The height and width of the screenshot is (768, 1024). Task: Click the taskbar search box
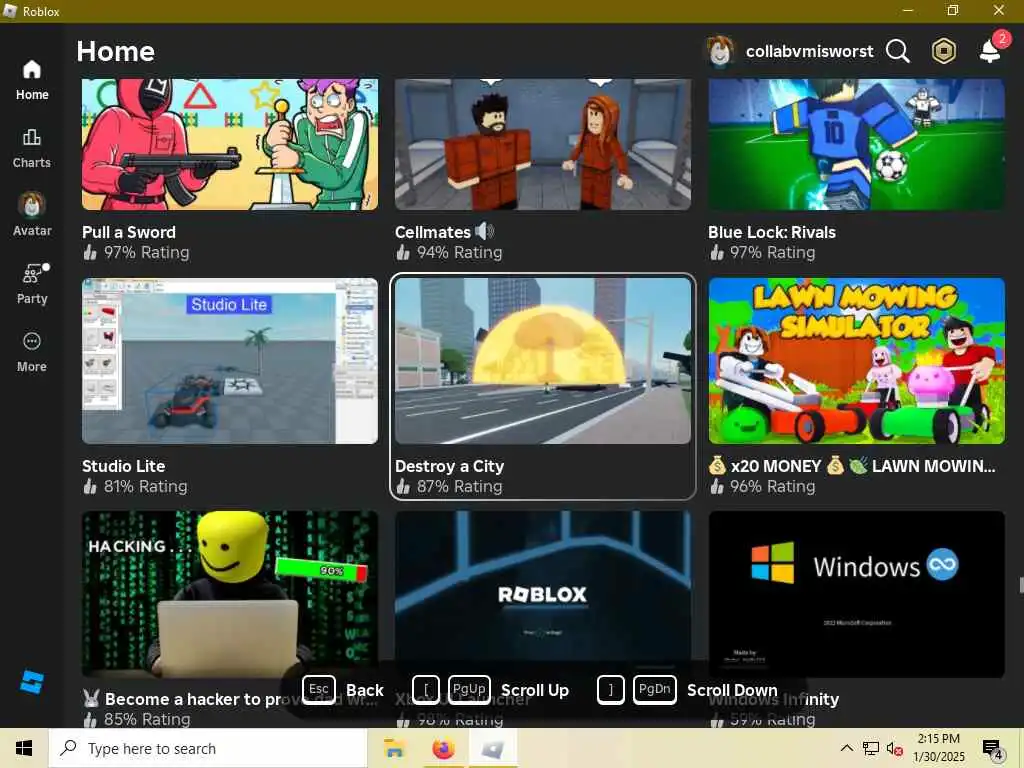(208, 748)
